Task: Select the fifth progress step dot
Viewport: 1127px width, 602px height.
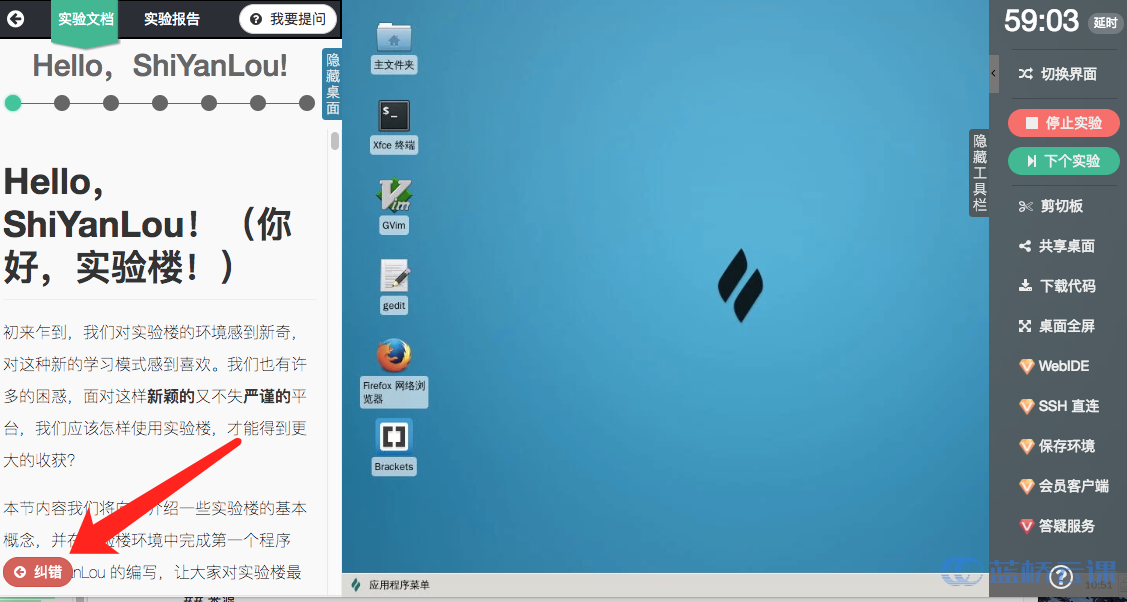Action: [209, 103]
